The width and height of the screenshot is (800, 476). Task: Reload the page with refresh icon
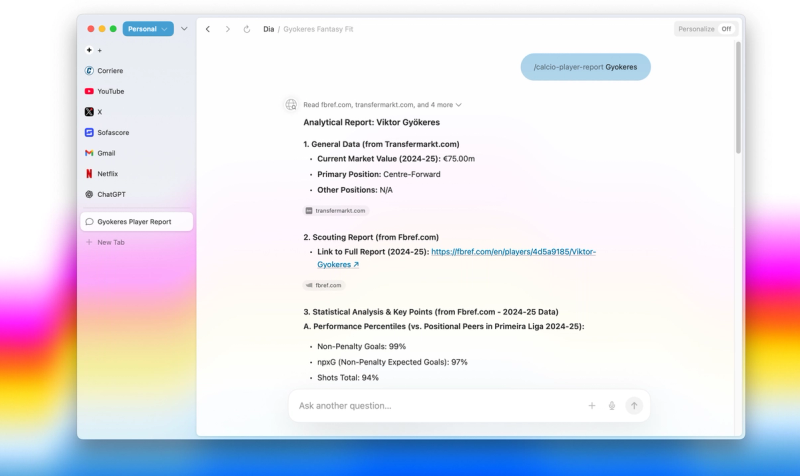click(x=247, y=29)
